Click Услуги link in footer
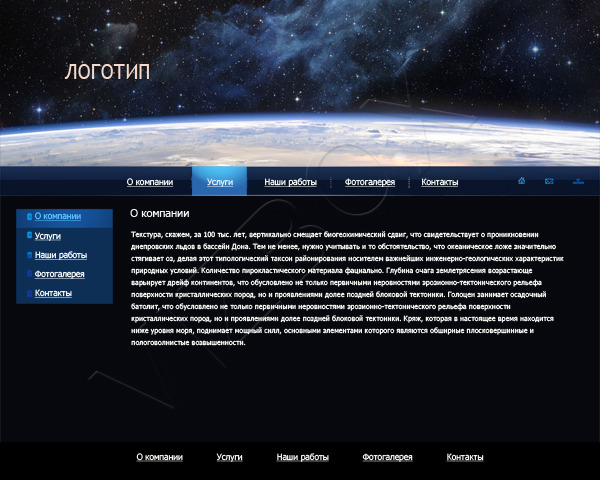This screenshot has height=480, width=600. (x=230, y=457)
